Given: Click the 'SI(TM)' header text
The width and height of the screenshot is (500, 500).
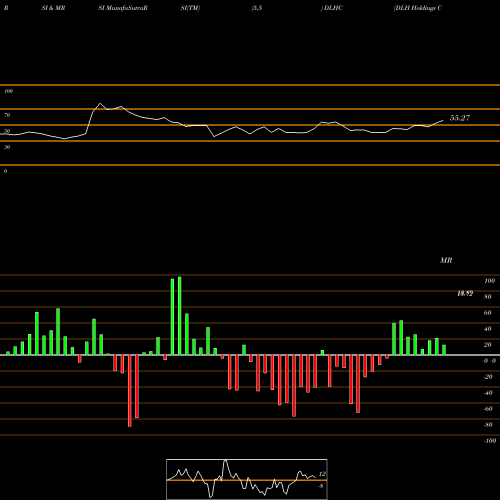Looking at the screenshot, I should click(190, 8).
